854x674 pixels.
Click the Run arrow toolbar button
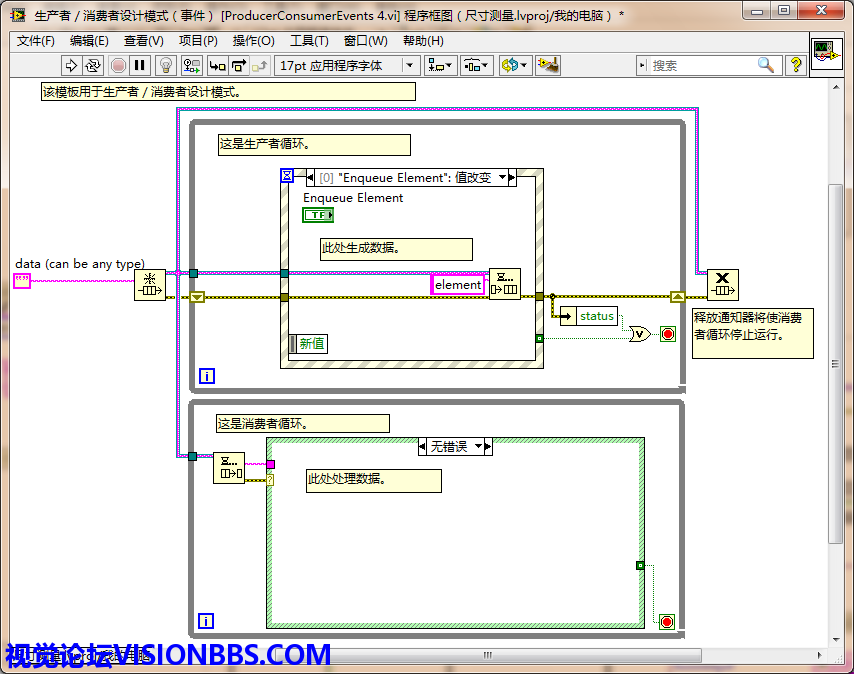pos(71,65)
